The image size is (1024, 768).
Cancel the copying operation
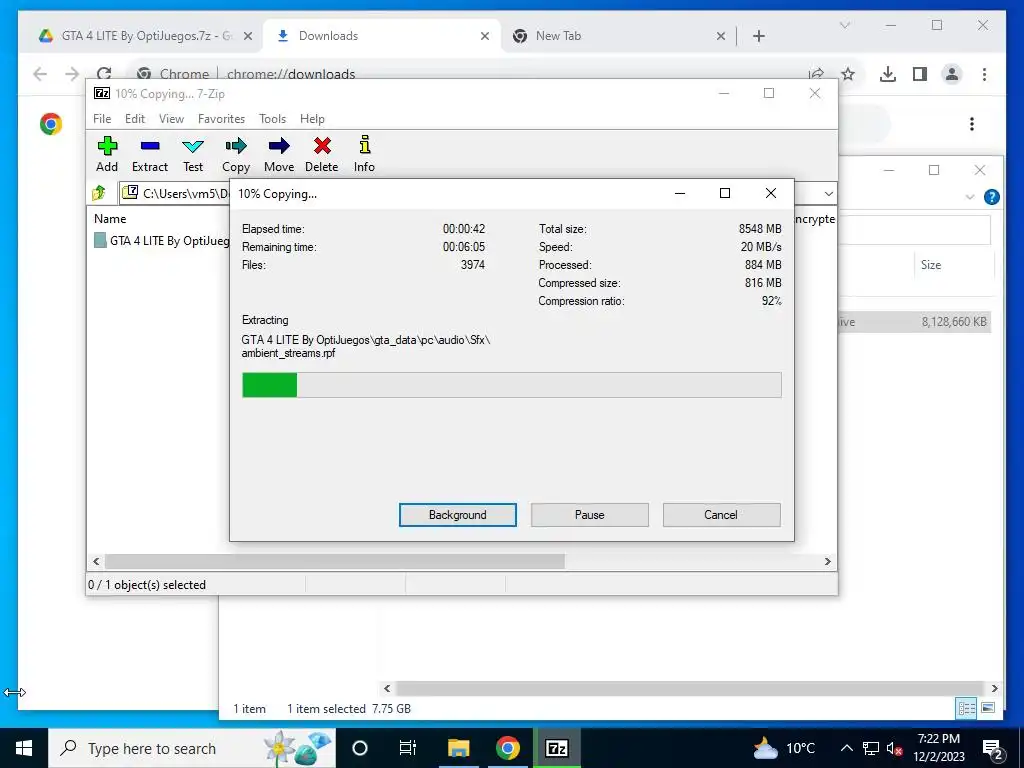721,515
